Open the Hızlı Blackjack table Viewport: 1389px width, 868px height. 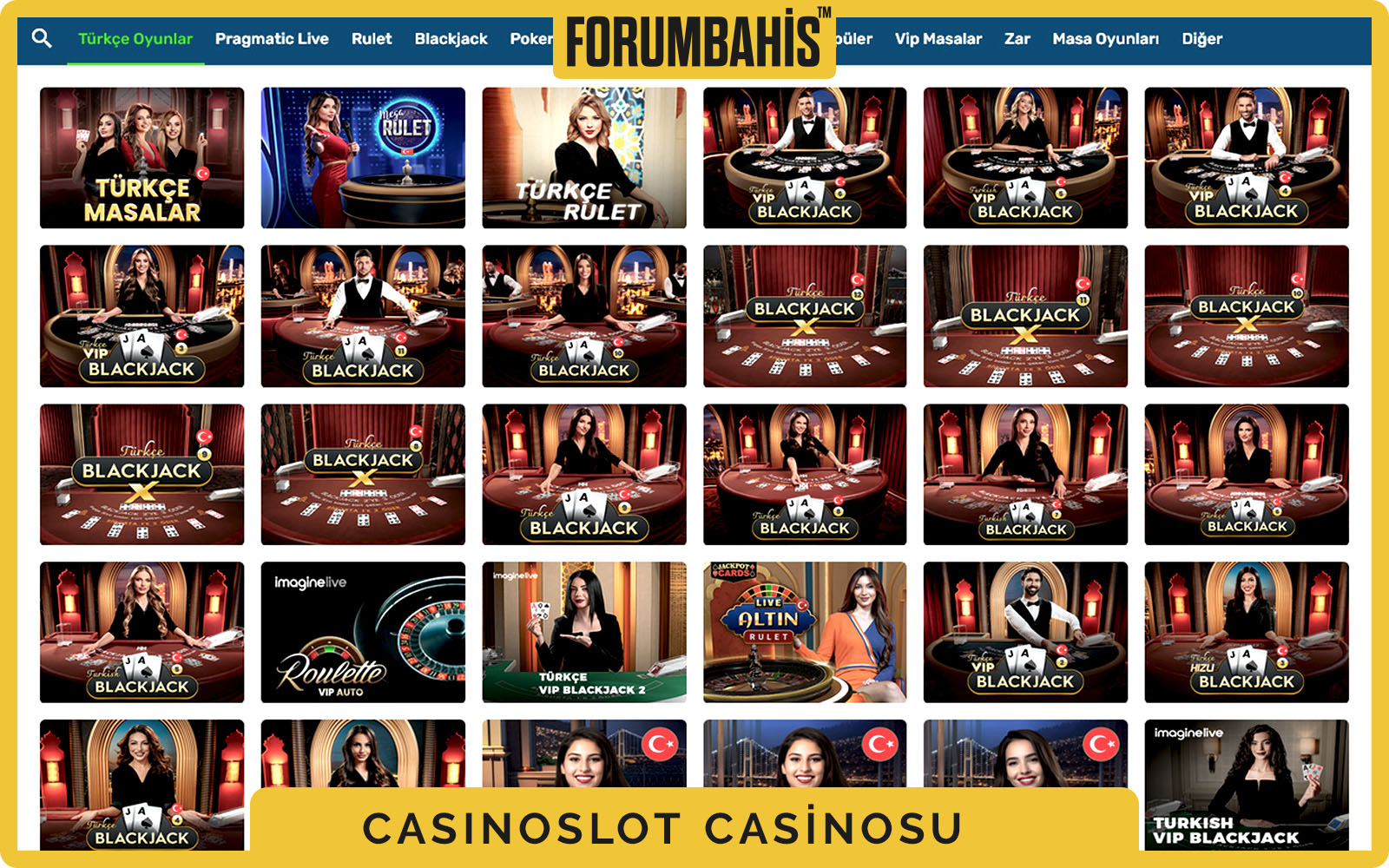pos(1247,632)
